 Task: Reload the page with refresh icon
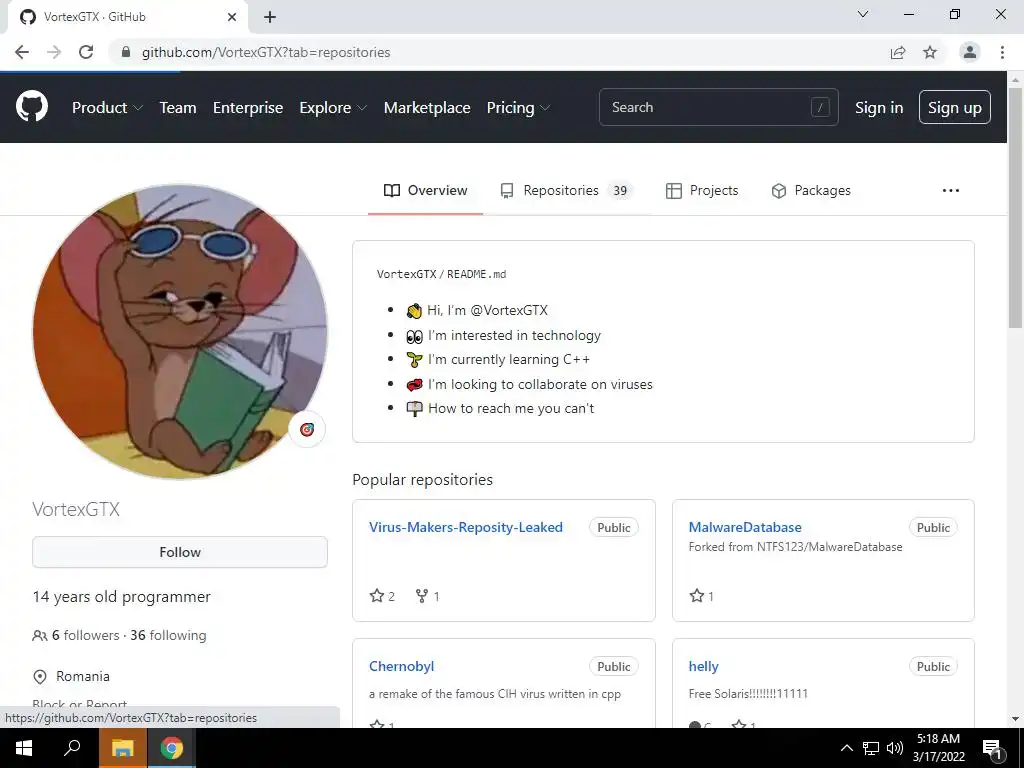pos(86,52)
